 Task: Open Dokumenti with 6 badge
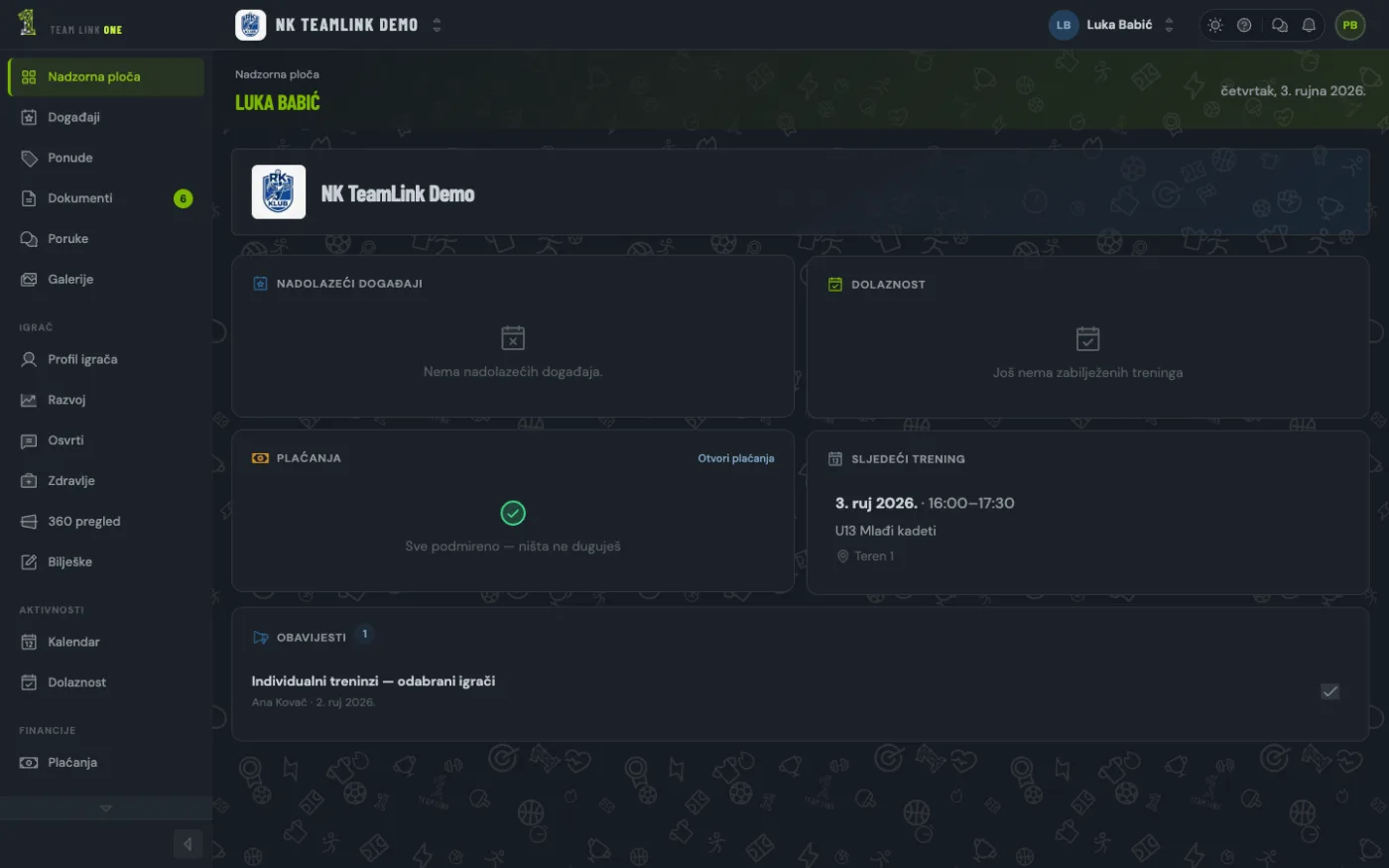pos(106,198)
